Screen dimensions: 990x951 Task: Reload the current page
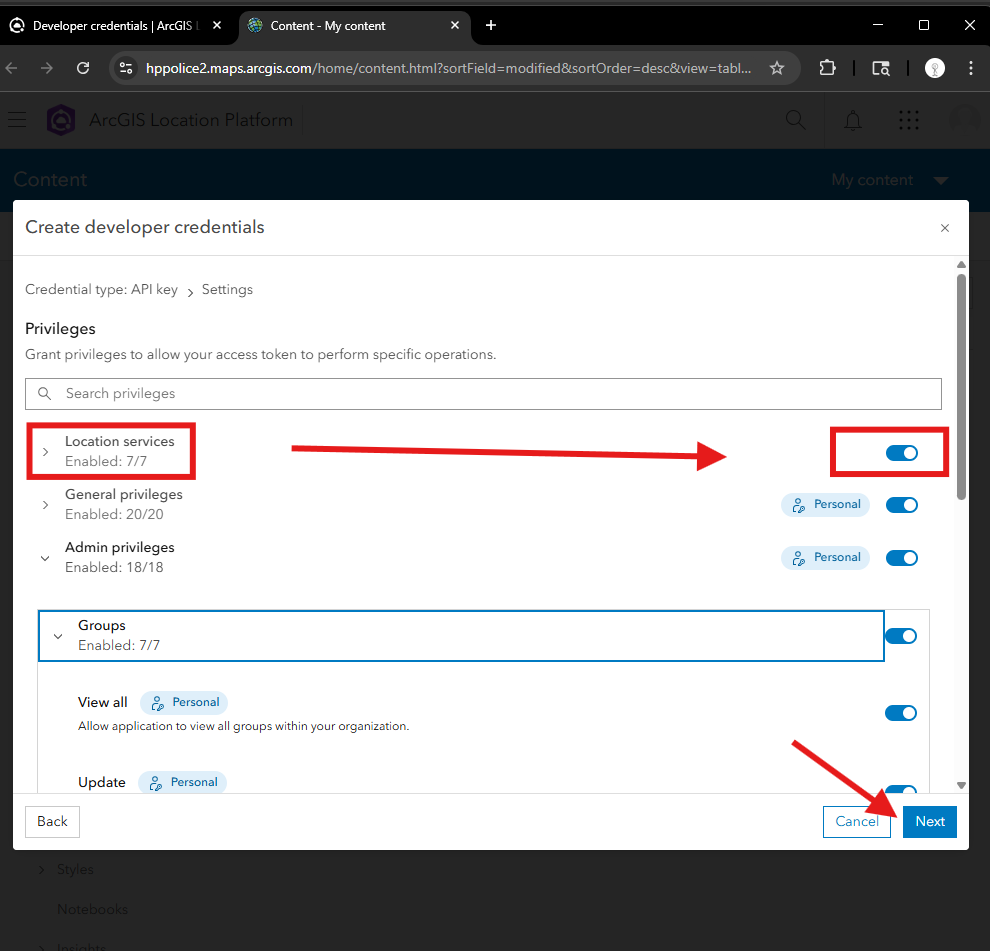coord(83,68)
